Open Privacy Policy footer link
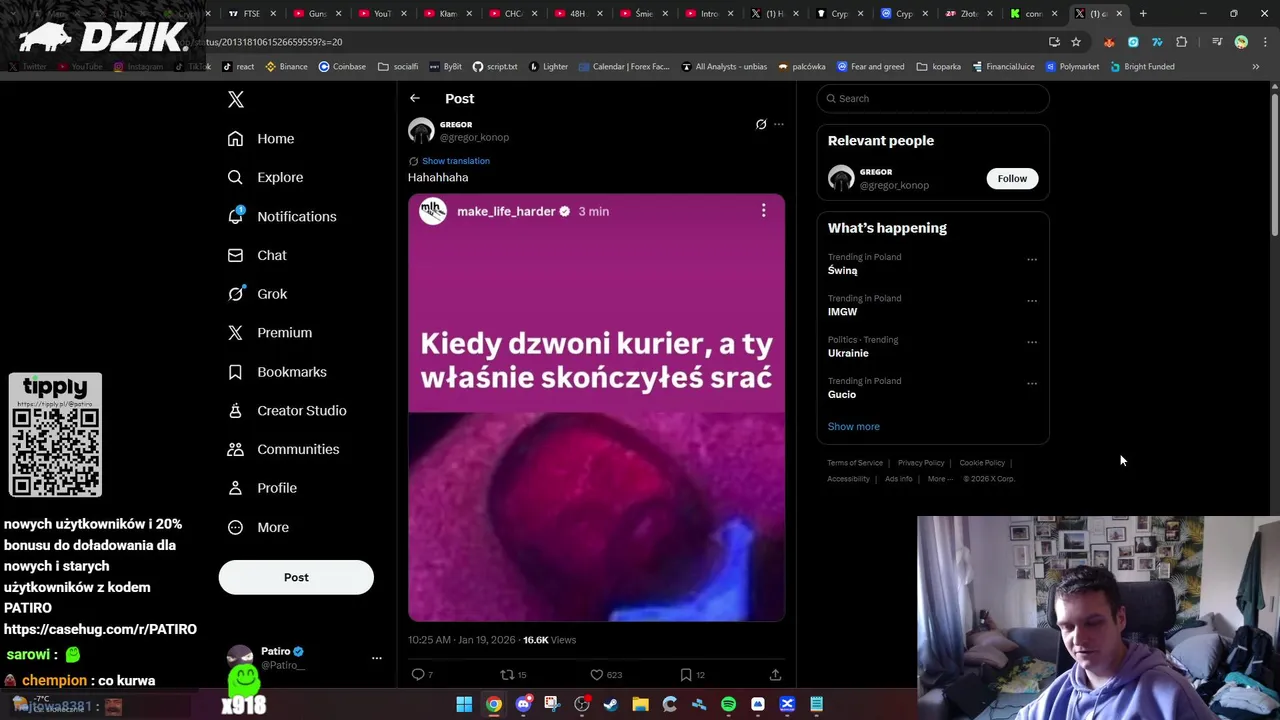 [x=921, y=463]
